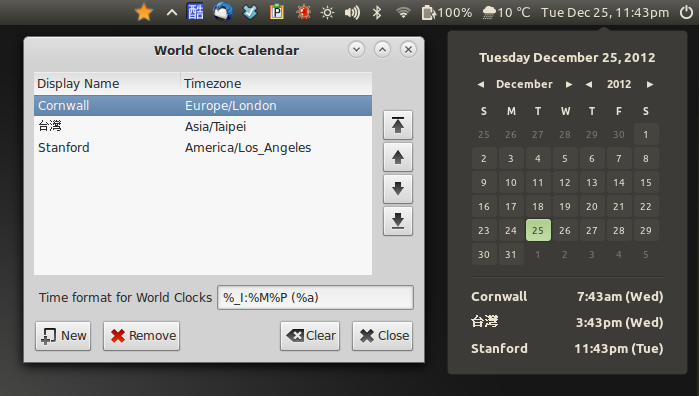Screen dimensions: 699x396
Task: Select December 22 in calendar
Action: [646, 206]
